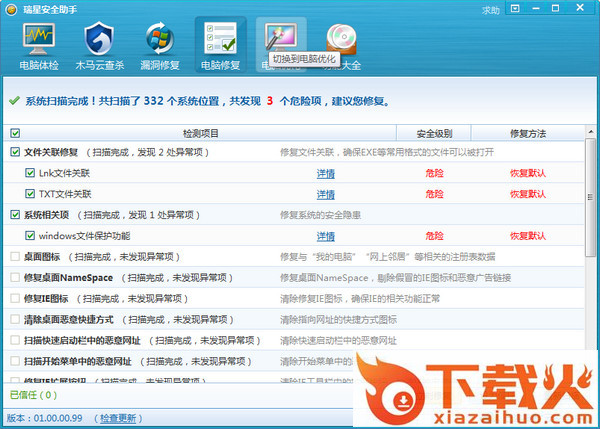Open the 电脑体检 monitor icon
The width and height of the screenshot is (600, 429).
tap(39, 39)
